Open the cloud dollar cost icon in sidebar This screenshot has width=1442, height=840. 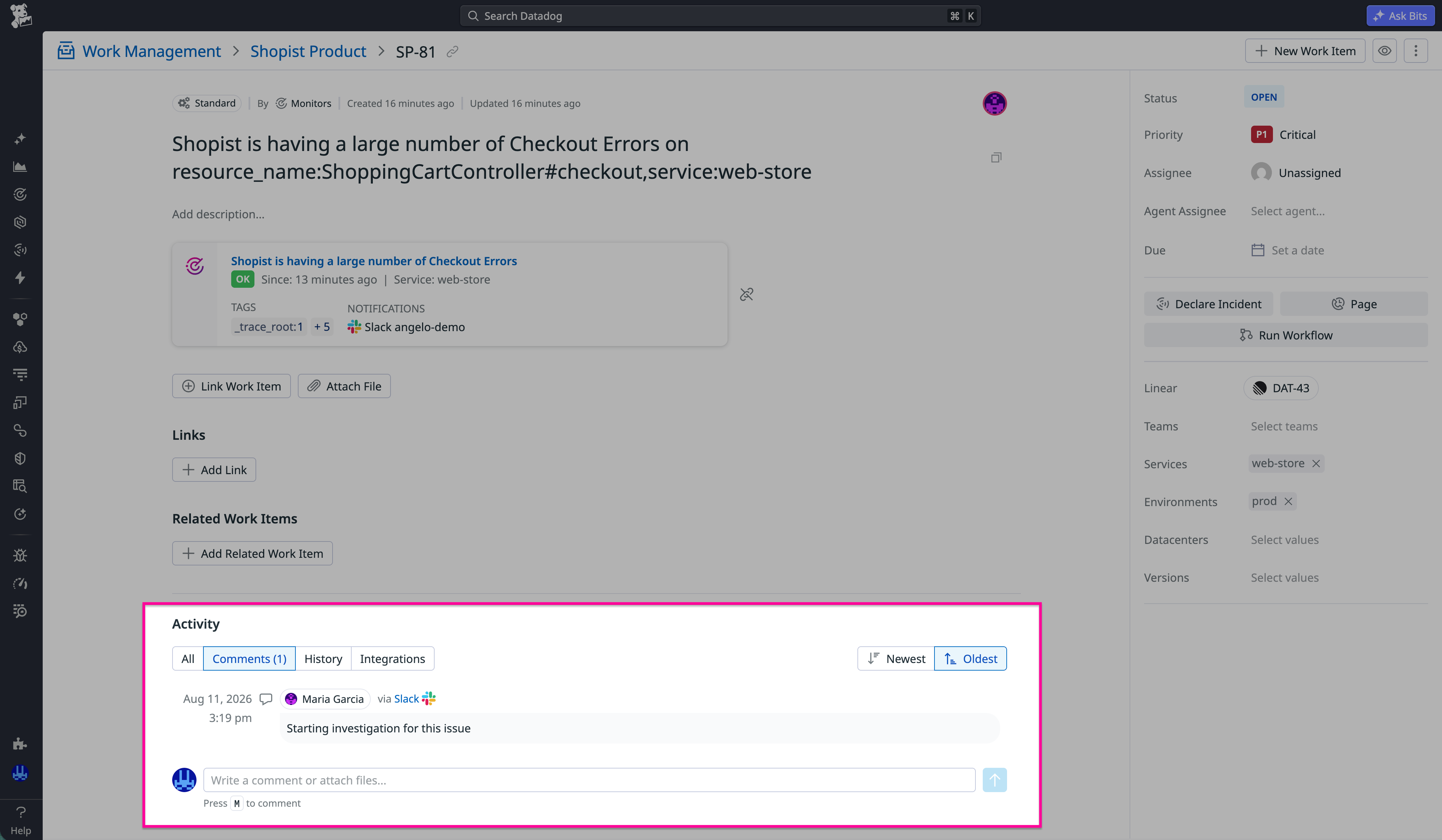[x=20, y=347]
